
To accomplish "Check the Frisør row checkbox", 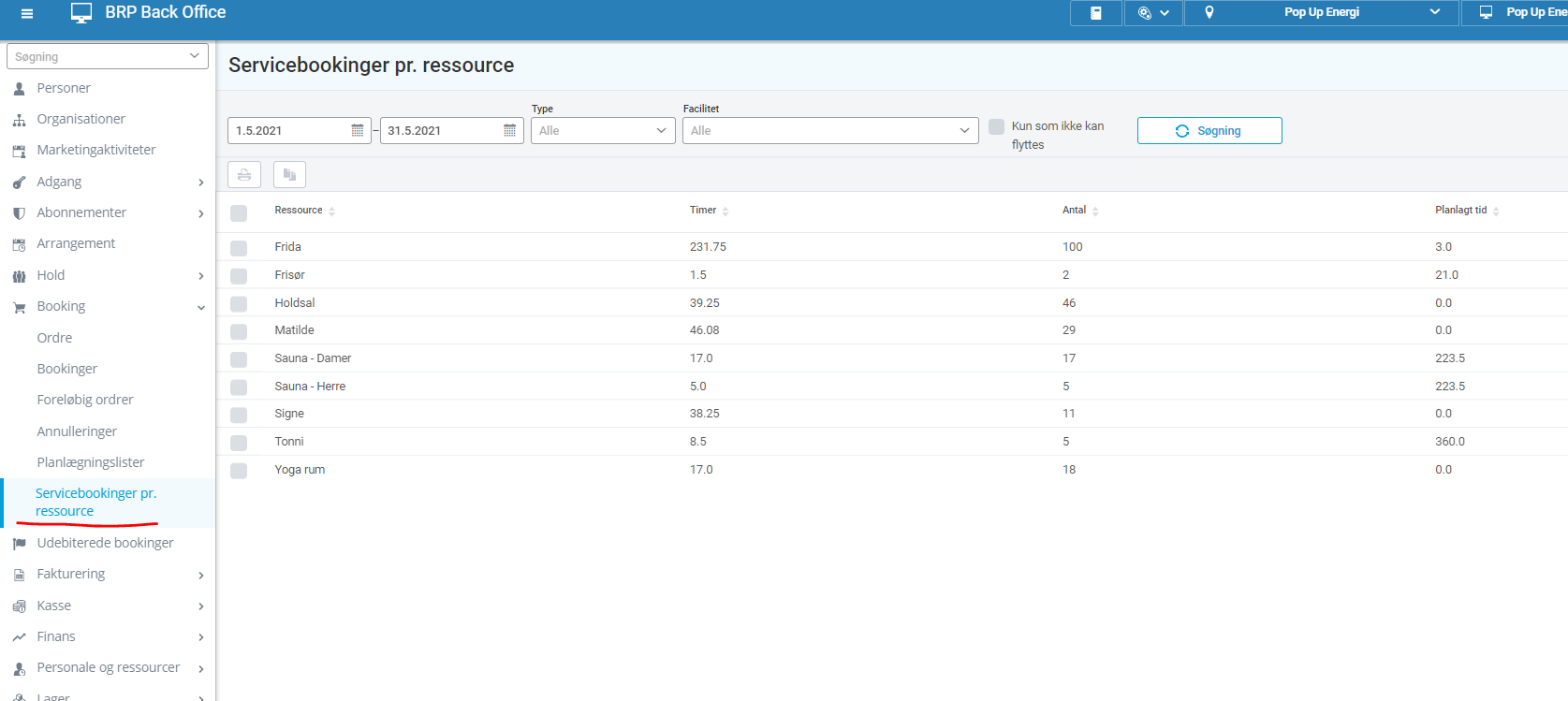I will tap(239, 276).
